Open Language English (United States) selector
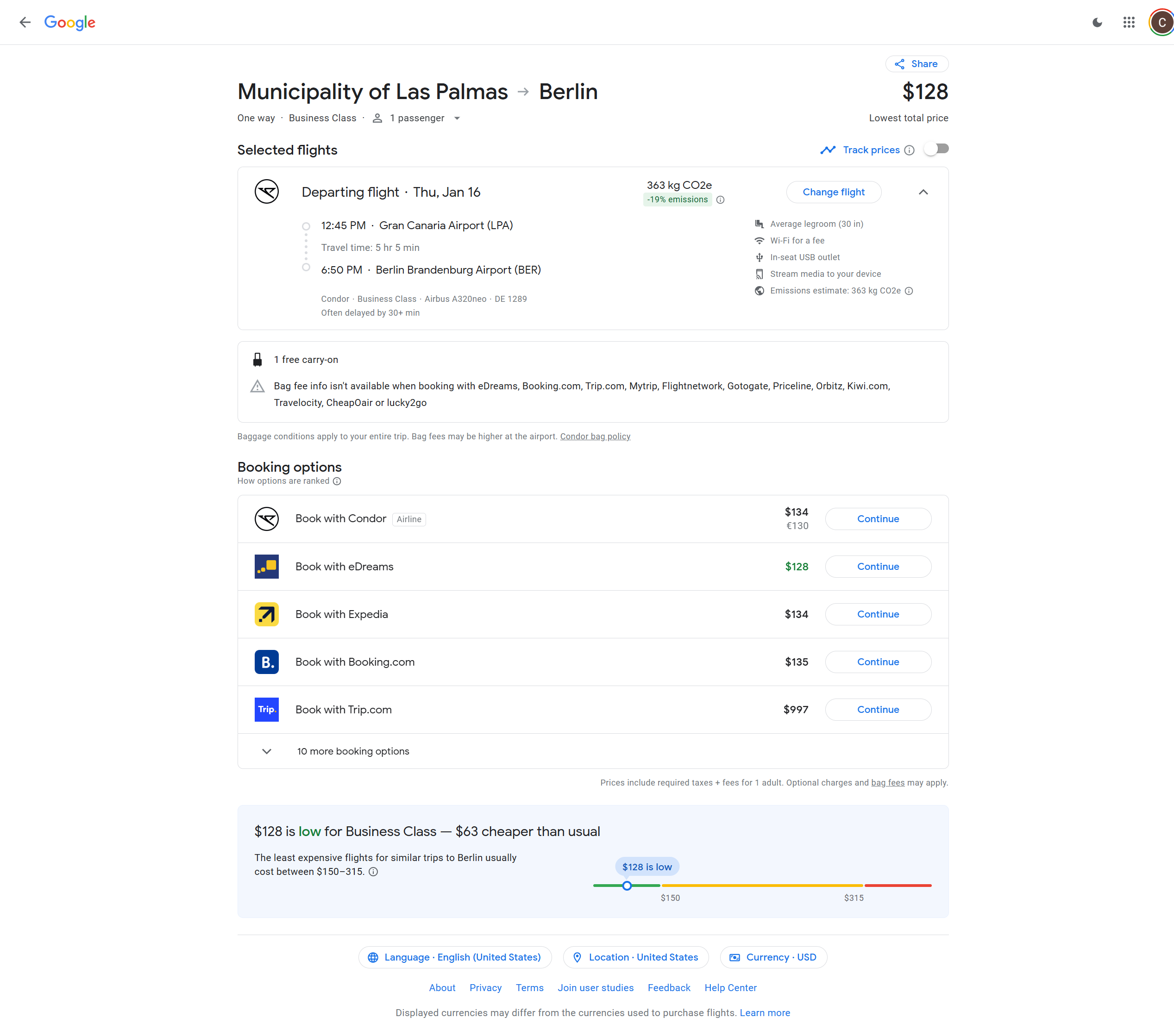 455,957
